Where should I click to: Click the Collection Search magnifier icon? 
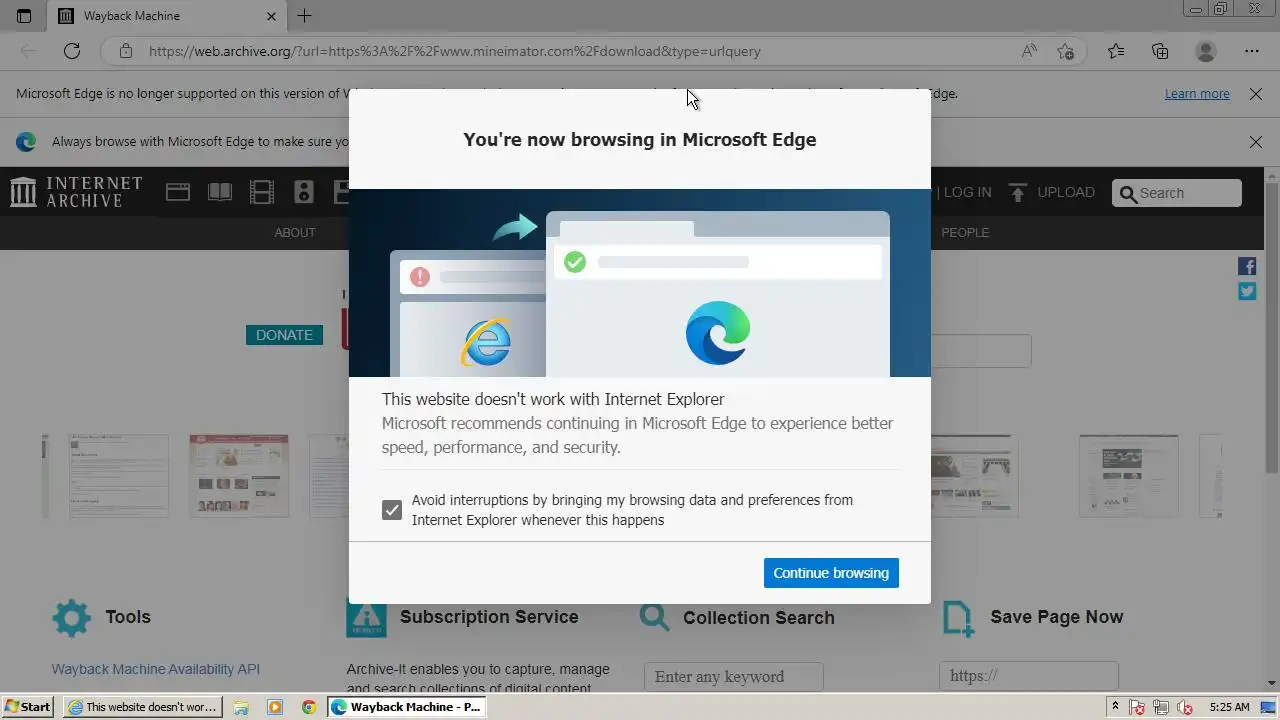click(655, 617)
